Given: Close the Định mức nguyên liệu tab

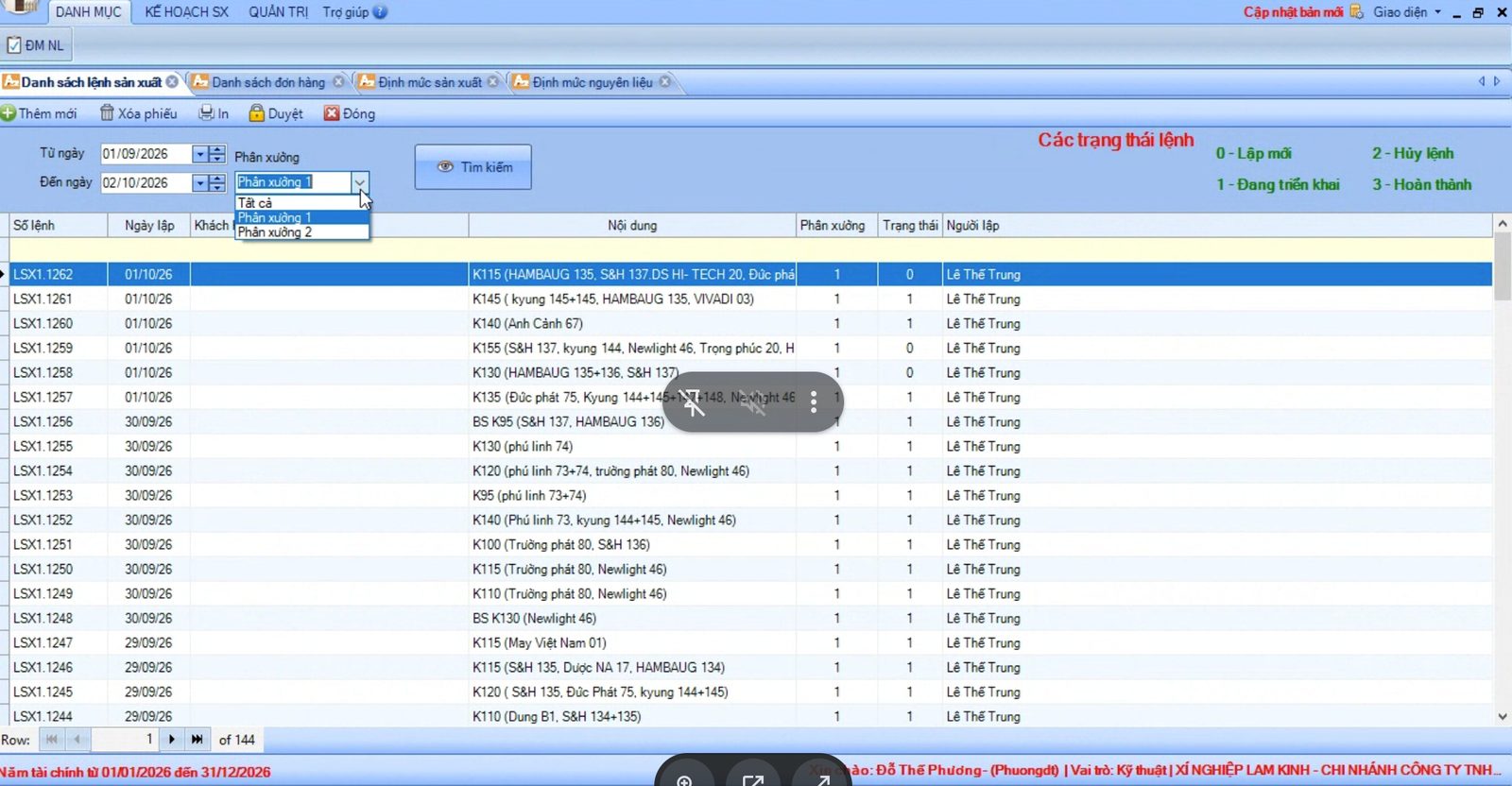Looking at the screenshot, I should coord(665,82).
